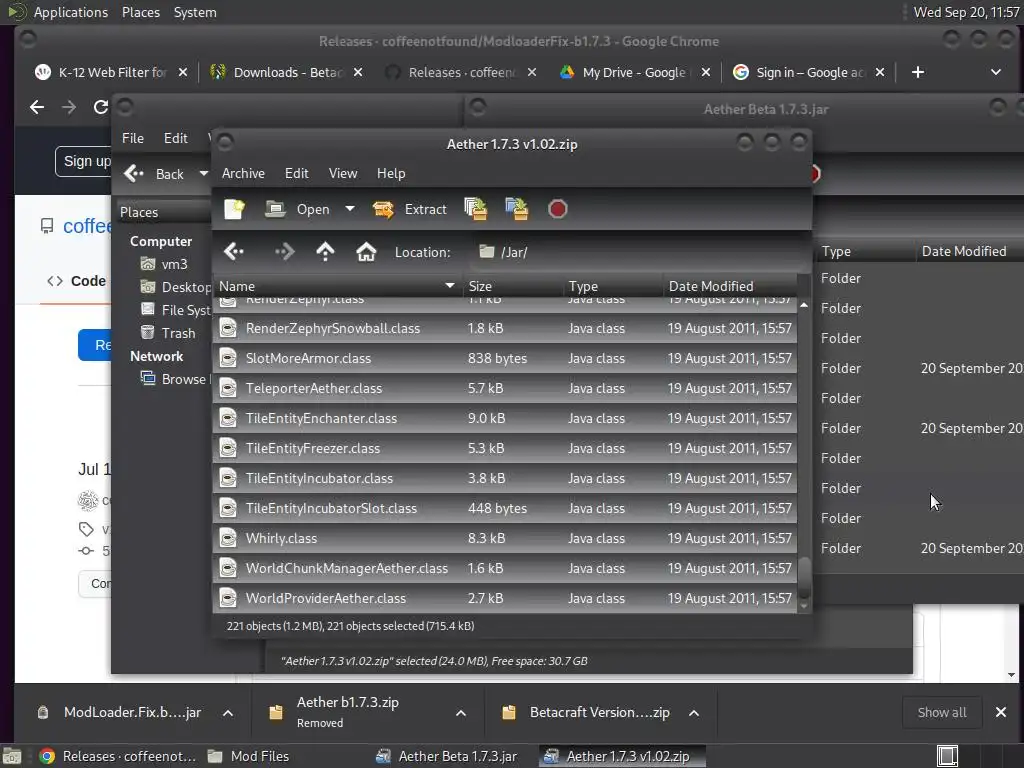Select WorldChunkManagerAether.class file

tap(505, 568)
